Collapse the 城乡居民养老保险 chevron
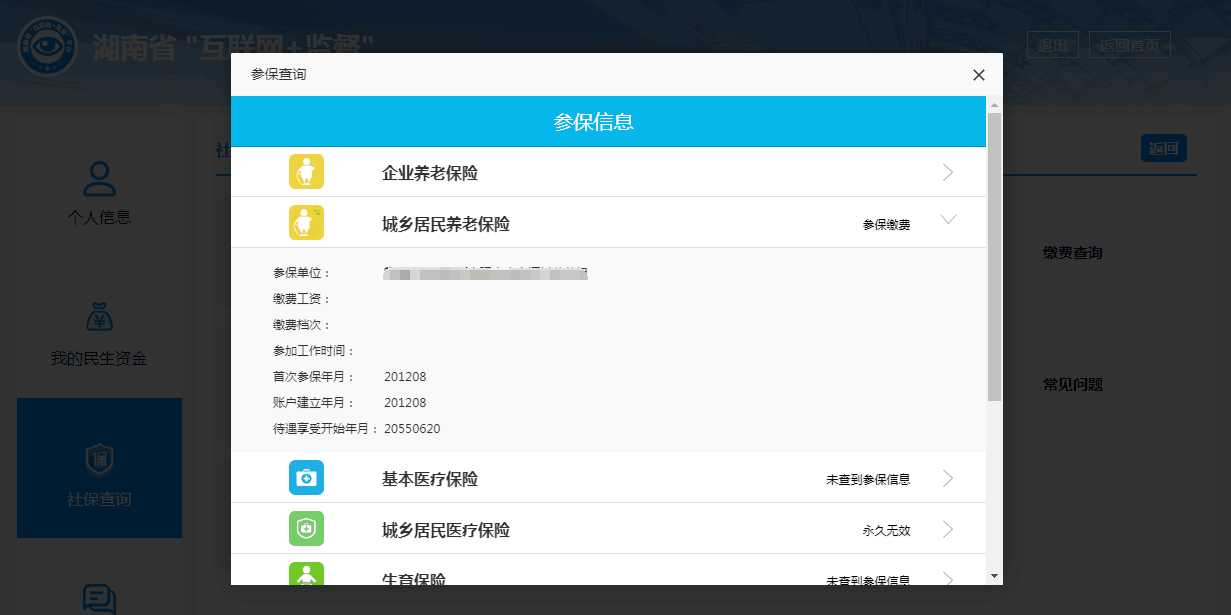 point(948,220)
